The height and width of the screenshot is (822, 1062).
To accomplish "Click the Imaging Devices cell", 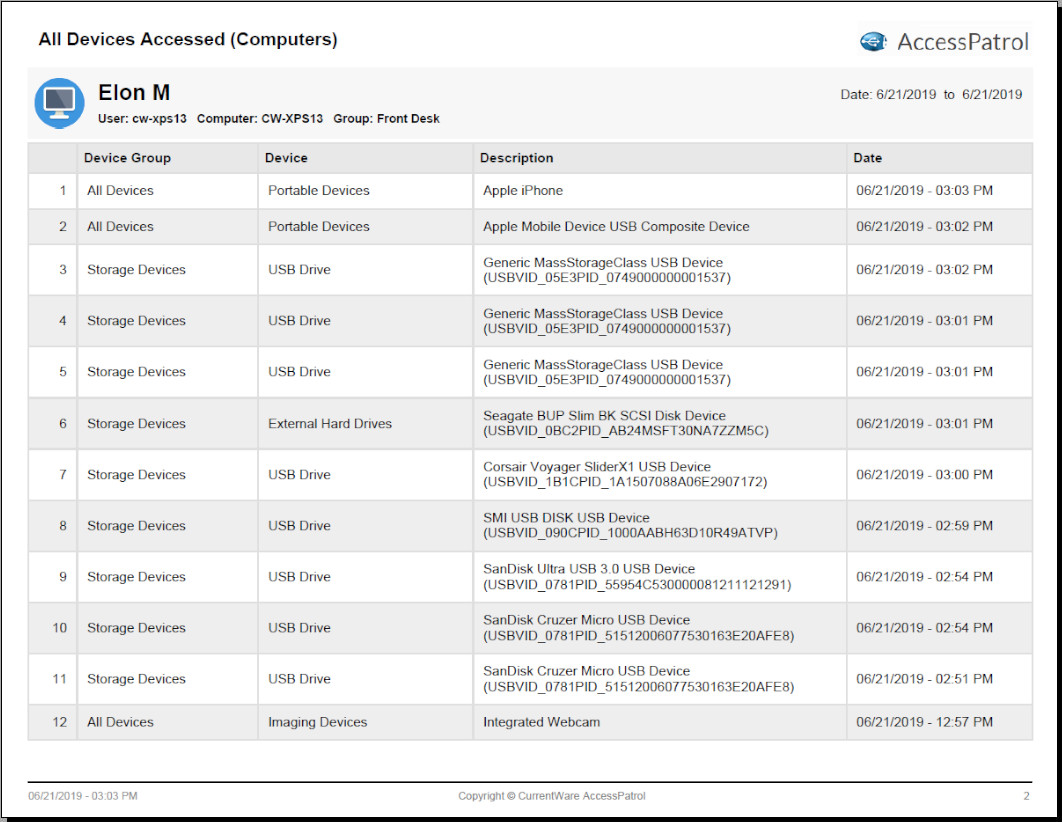I will point(317,722).
